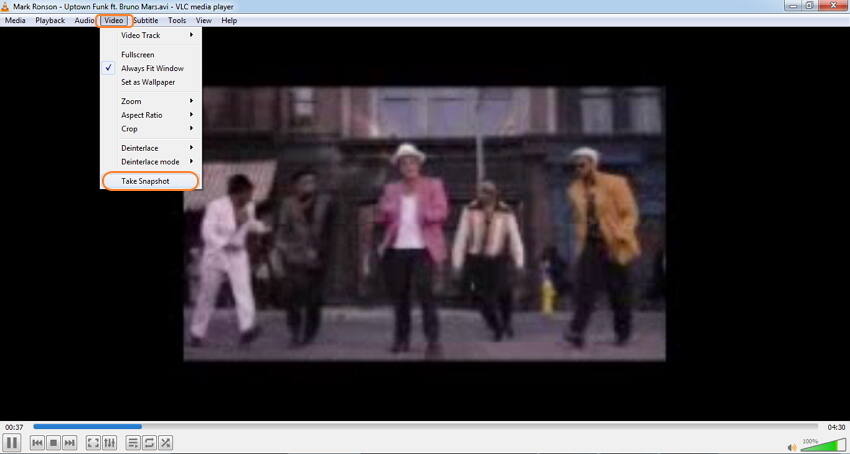Open the Subtitle menu
Viewport: 850px width, 454px height.
pos(146,21)
